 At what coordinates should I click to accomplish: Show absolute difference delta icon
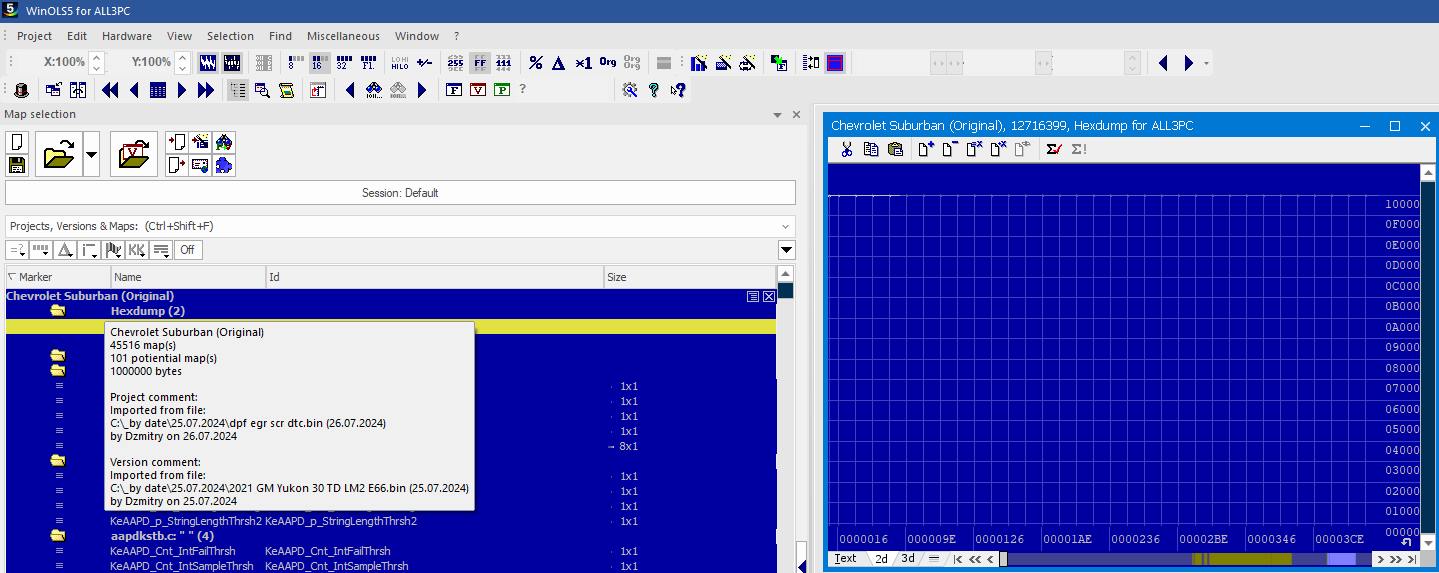point(559,62)
